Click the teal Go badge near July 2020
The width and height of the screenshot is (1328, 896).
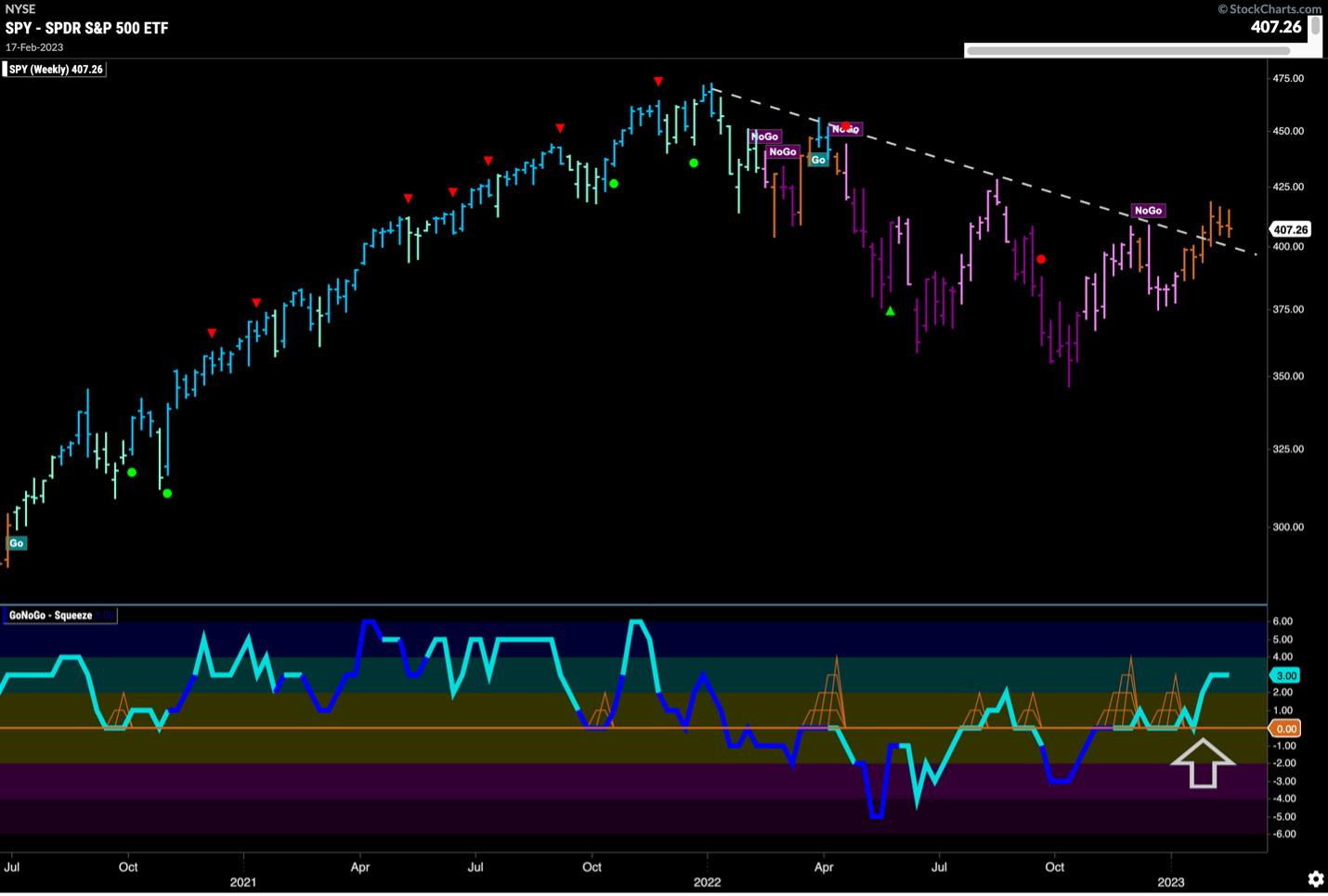pyautogui.click(x=17, y=543)
